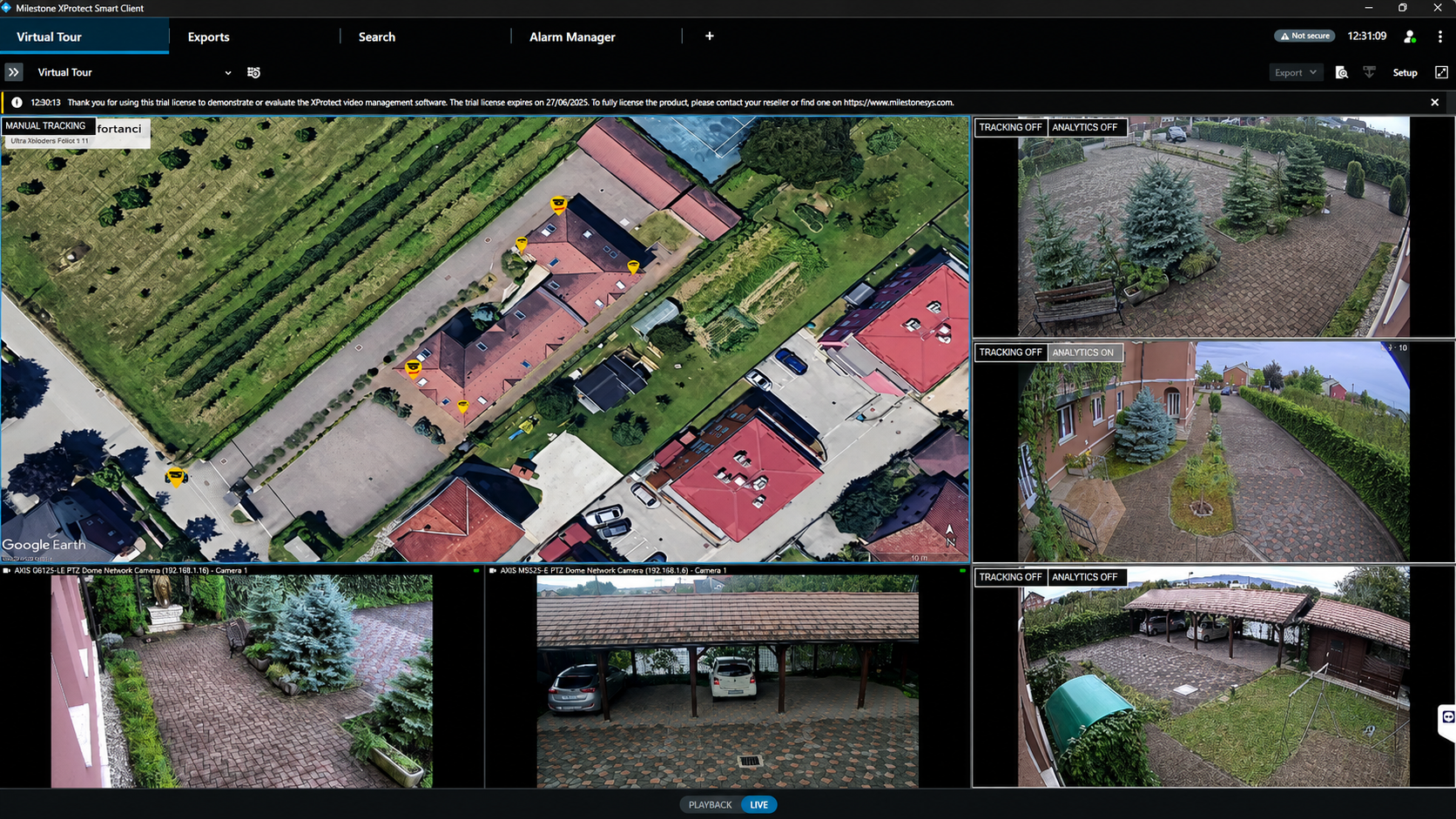This screenshot has width=1456, height=819.
Task: Dismiss the trial license notification banner
Action: 1435,102
